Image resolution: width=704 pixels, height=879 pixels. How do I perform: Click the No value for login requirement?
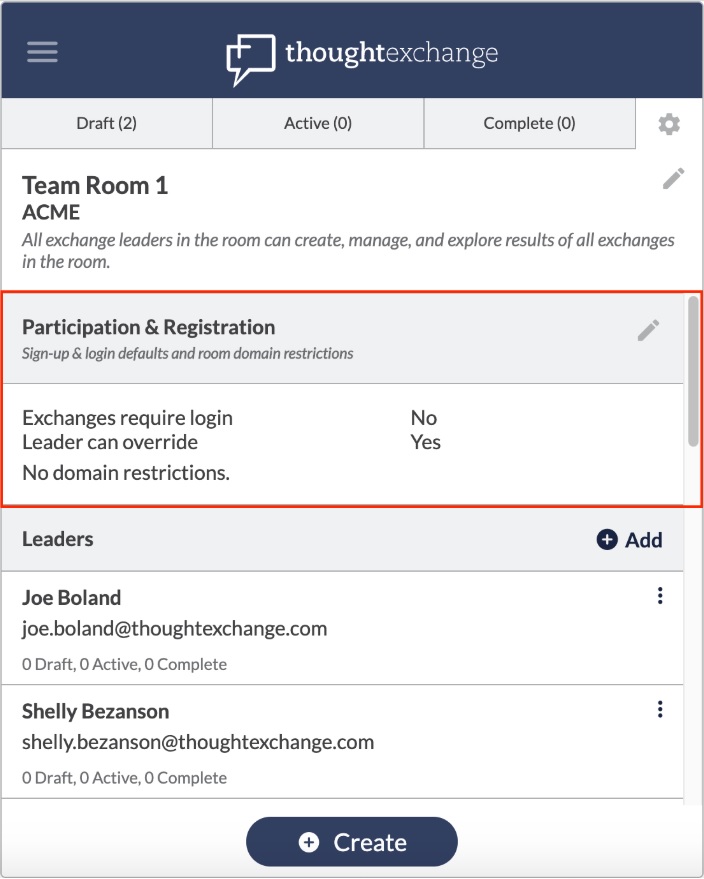(424, 418)
